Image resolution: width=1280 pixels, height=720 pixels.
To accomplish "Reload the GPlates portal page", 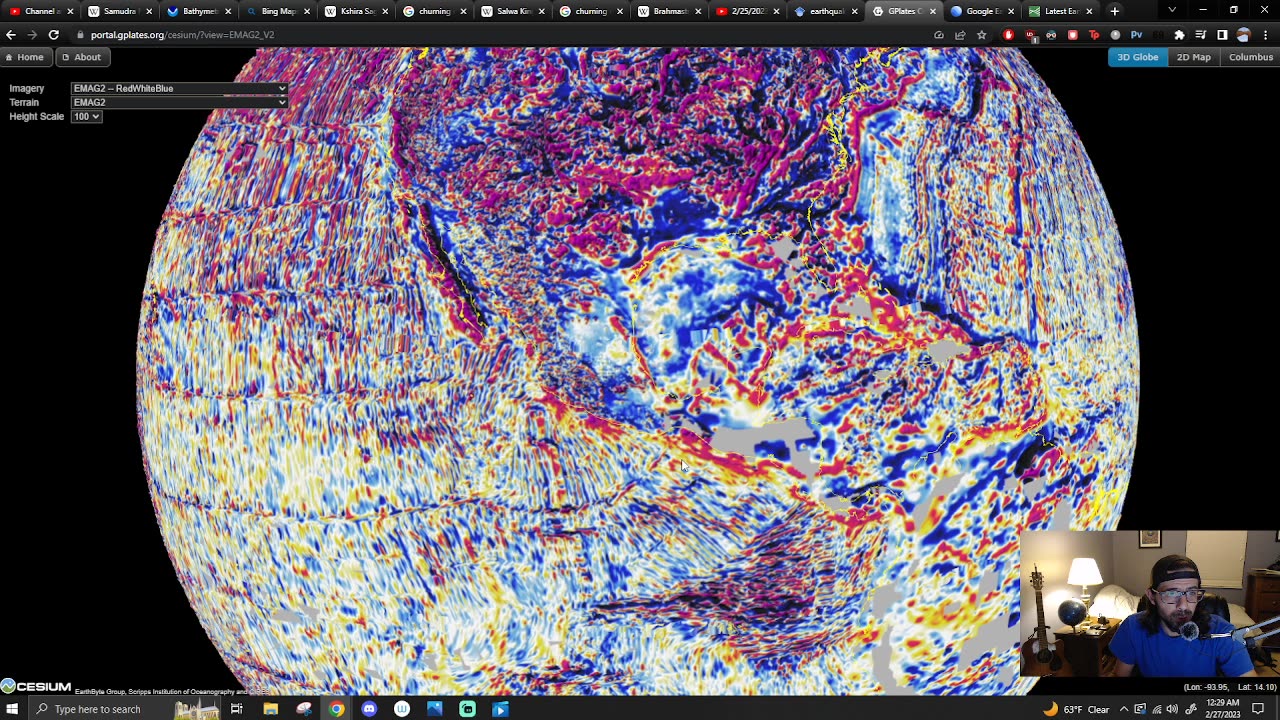I will tap(53, 35).
